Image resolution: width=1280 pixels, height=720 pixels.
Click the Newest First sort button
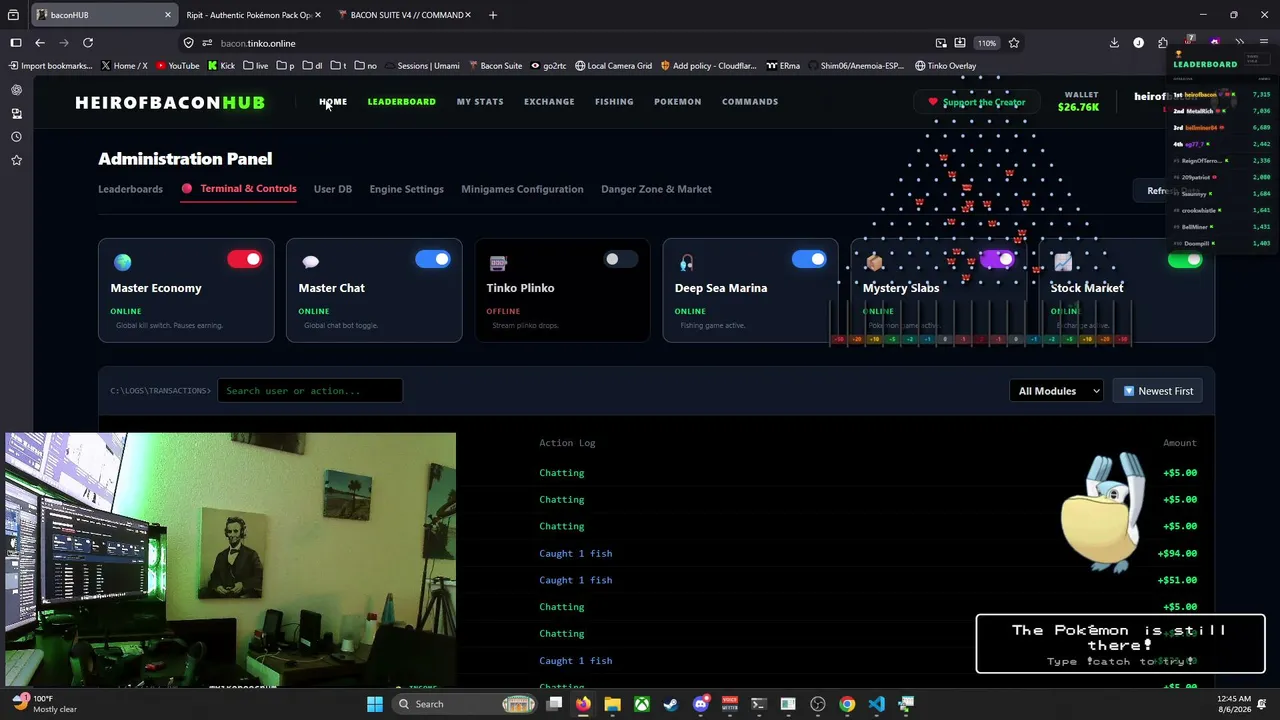tap(1158, 391)
